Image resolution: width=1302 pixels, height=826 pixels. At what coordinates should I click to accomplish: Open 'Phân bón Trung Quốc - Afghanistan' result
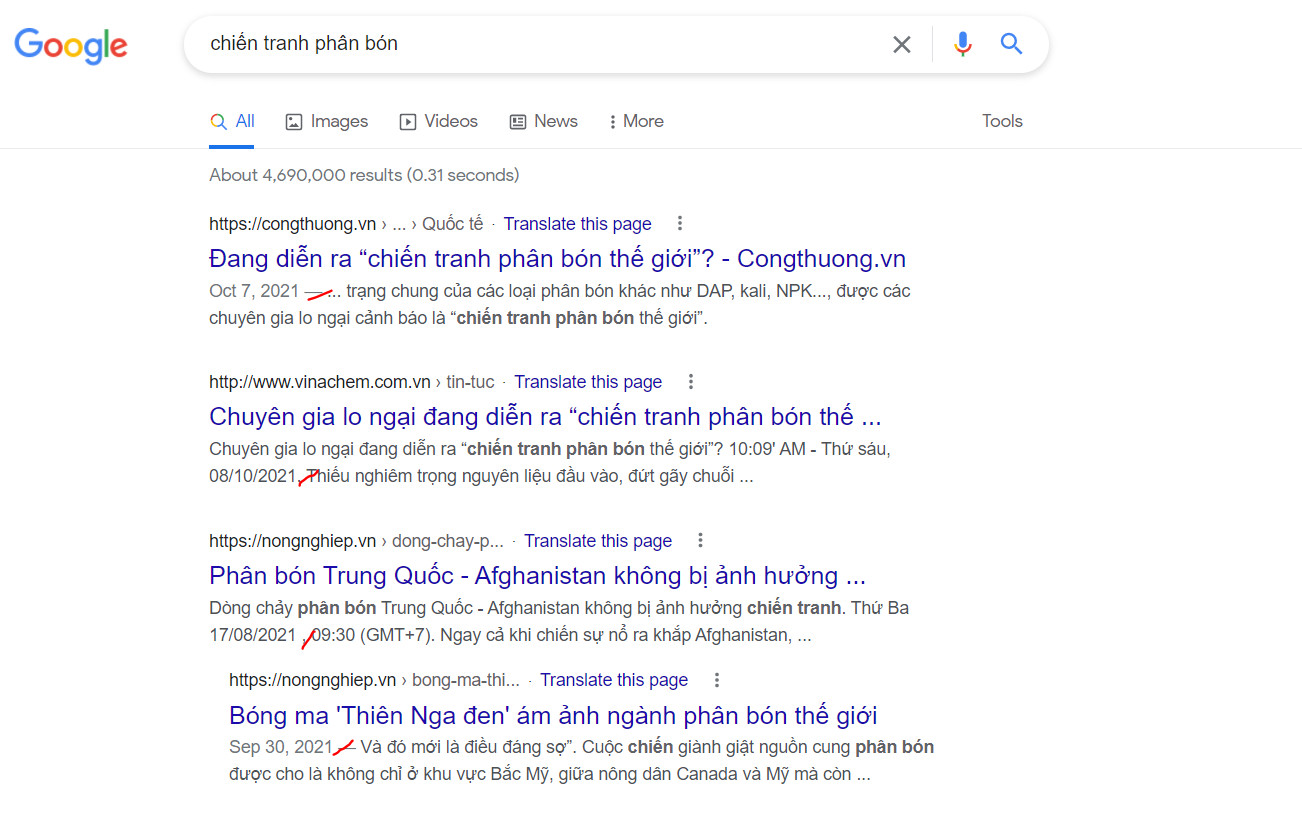coord(537,576)
